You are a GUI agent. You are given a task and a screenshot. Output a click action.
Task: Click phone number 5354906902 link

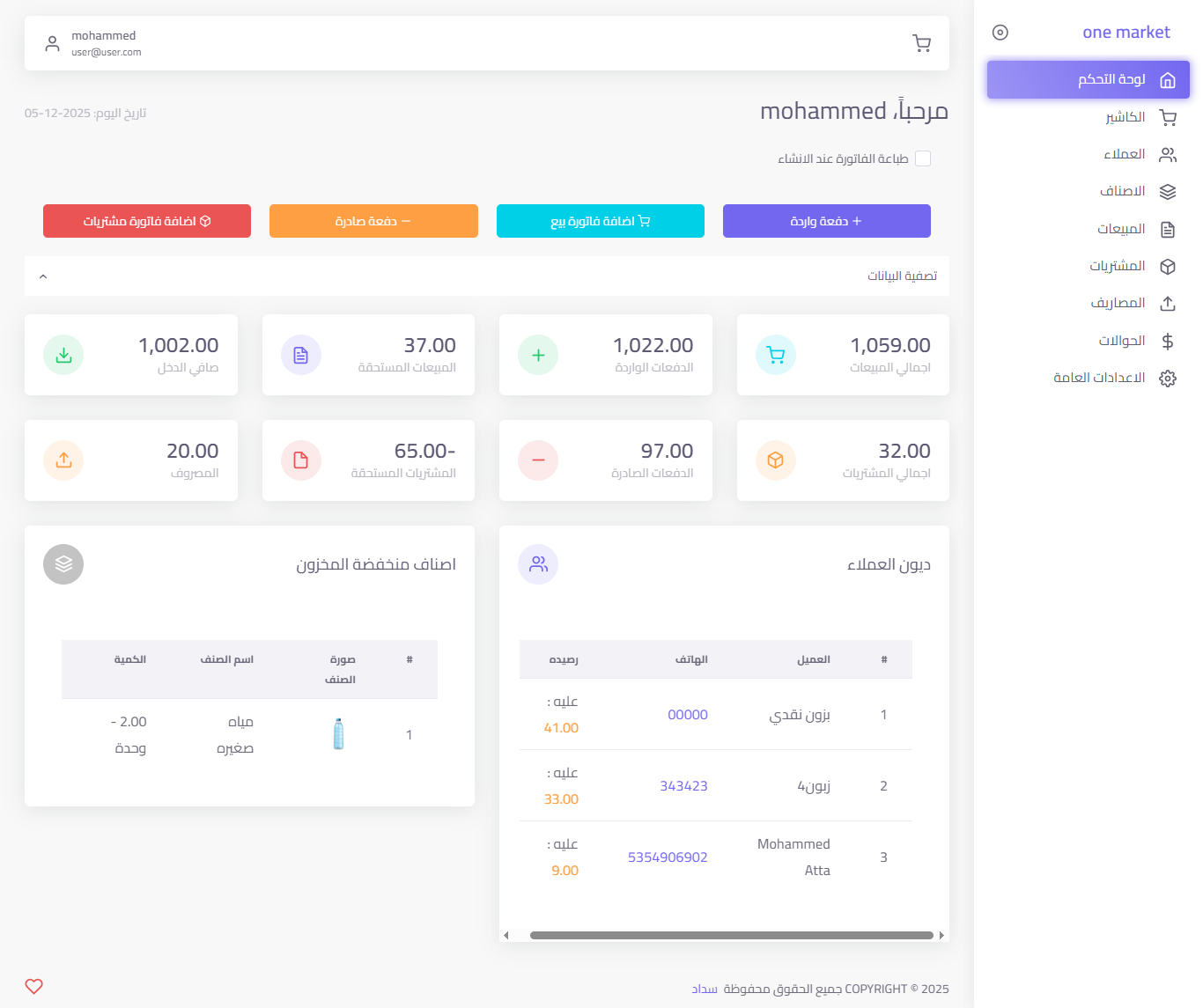pyautogui.click(x=668, y=857)
